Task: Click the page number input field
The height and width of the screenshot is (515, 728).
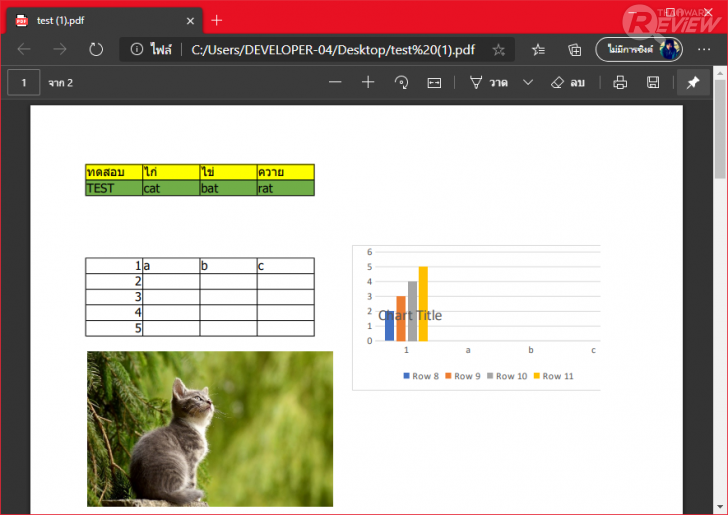Action: [x=24, y=83]
